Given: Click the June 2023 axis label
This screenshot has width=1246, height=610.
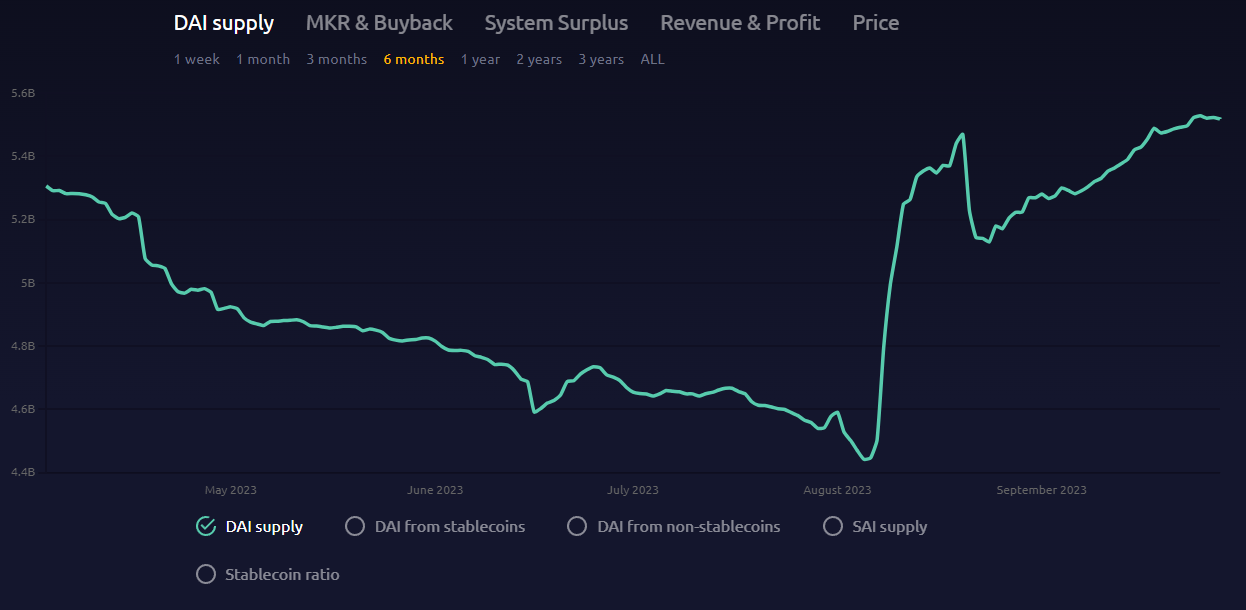Looking at the screenshot, I should click(435, 490).
